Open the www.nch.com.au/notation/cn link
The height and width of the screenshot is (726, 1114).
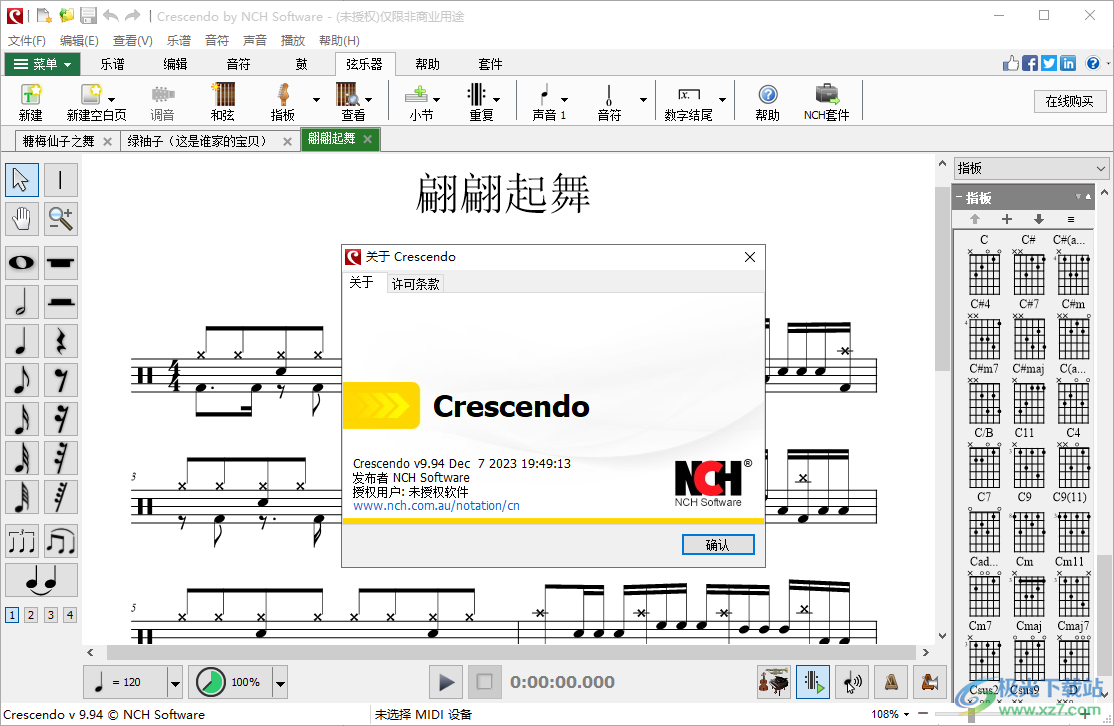[x=436, y=505]
